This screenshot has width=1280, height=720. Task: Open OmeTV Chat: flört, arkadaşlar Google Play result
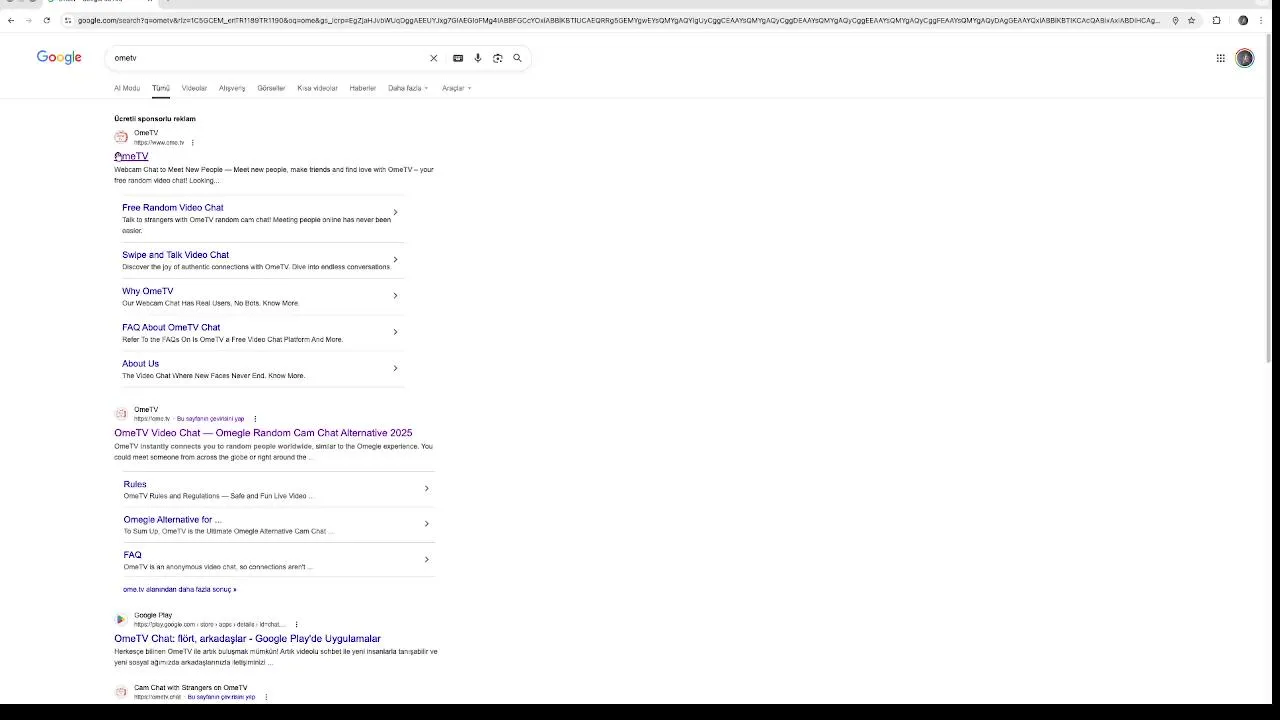point(247,639)
